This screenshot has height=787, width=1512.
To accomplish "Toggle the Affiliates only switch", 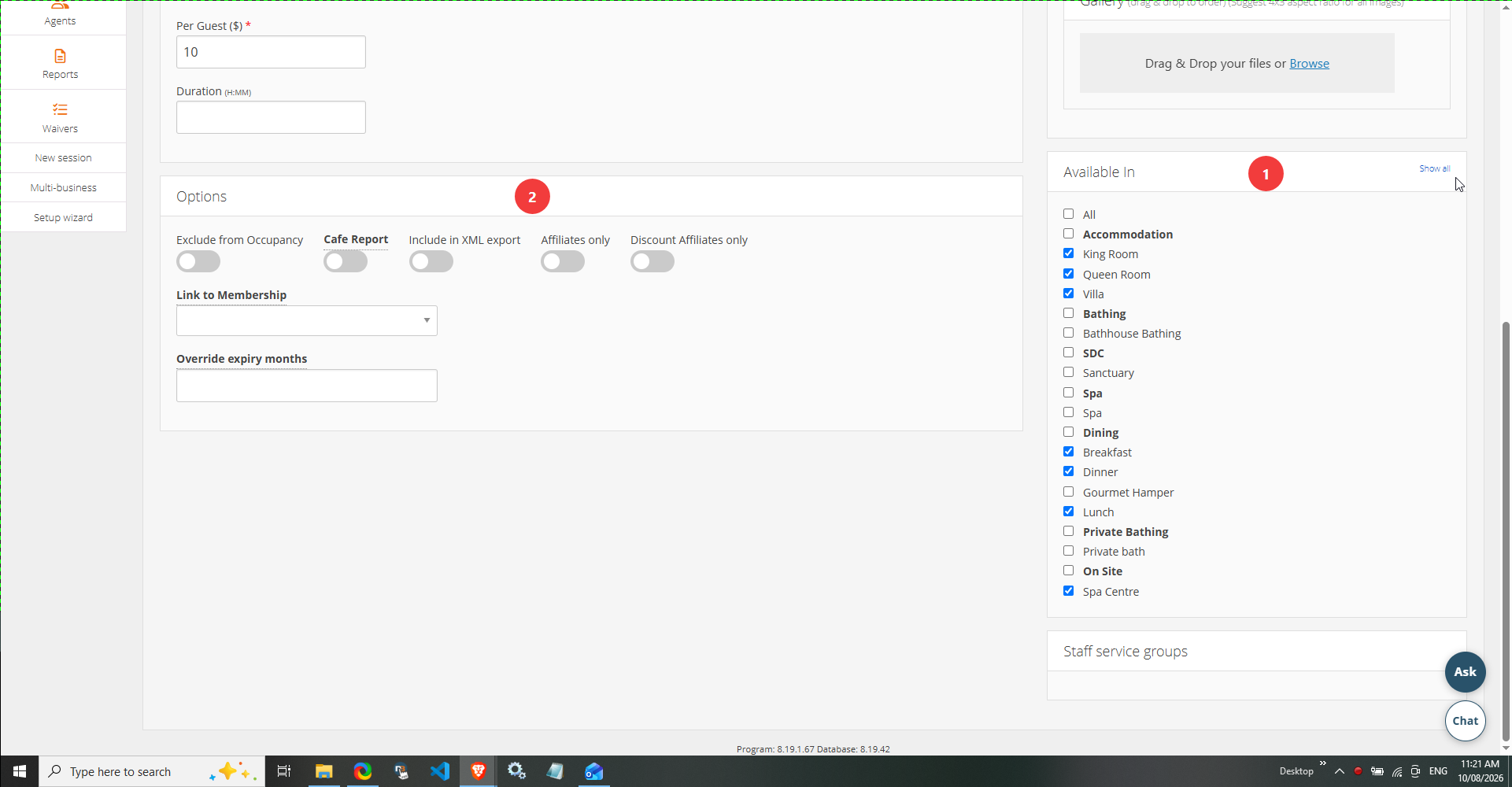I will pos(563,261).
